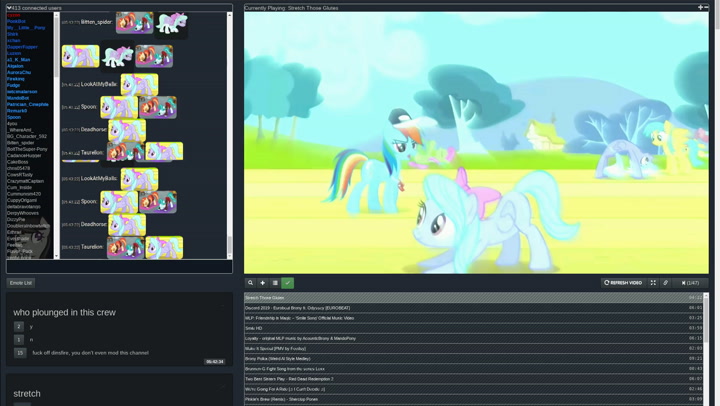Open the playlist list-view icon
720x406 pixels.
275,283
